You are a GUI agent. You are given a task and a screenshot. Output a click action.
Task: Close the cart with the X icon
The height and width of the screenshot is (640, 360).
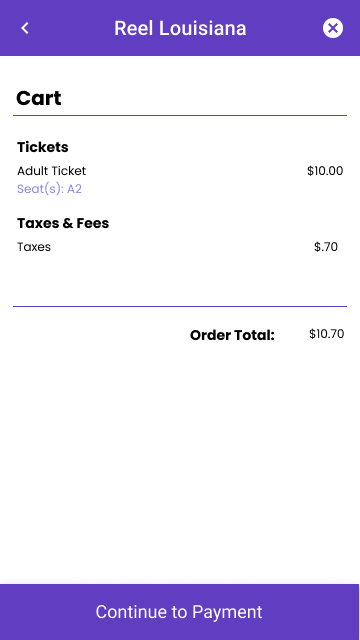pos(333,28)
